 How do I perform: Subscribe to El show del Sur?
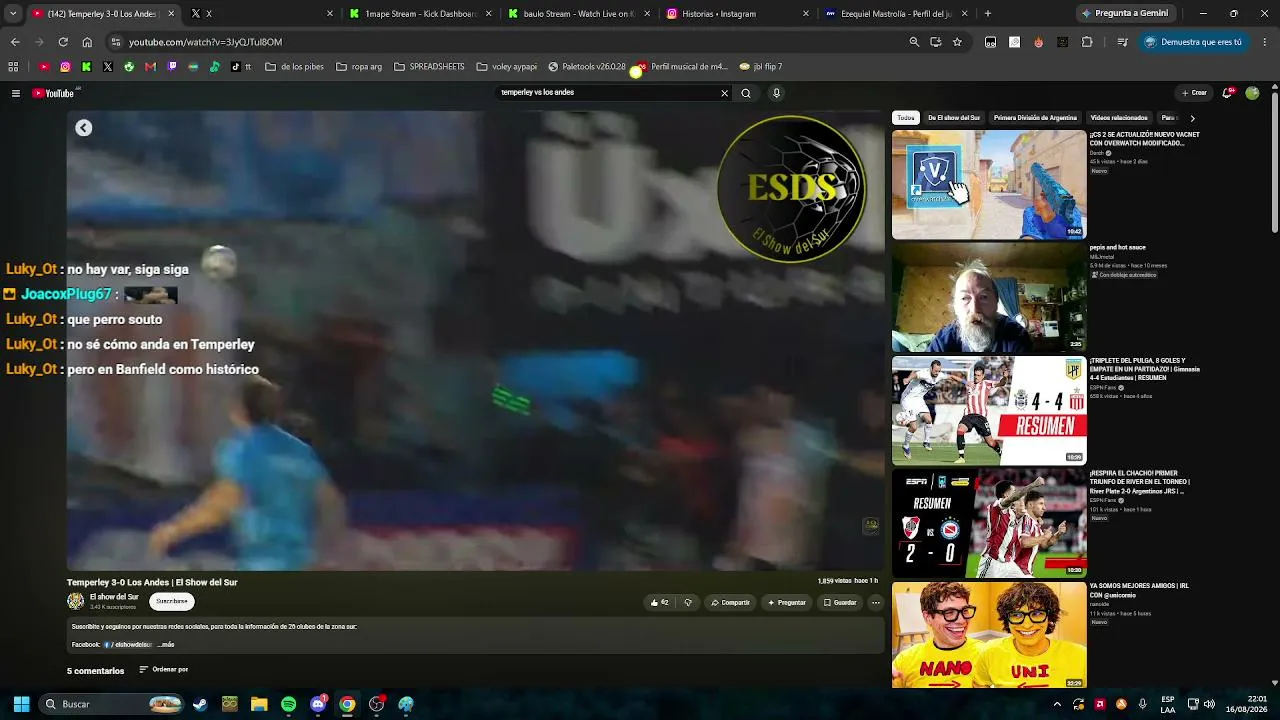pyautogui.click(x=172, y=601)
